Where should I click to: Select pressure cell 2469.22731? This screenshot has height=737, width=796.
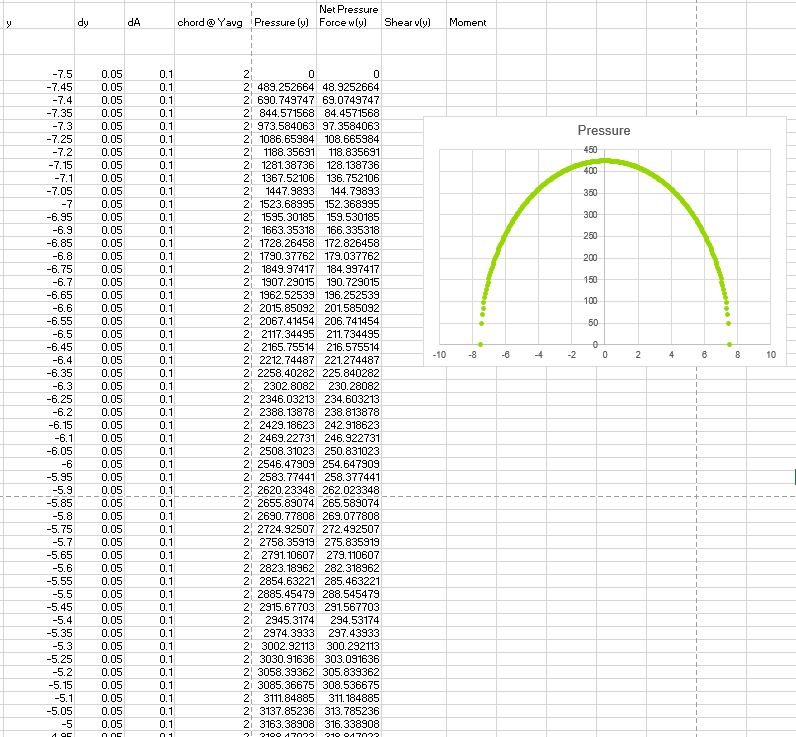[x=284, y=438]
